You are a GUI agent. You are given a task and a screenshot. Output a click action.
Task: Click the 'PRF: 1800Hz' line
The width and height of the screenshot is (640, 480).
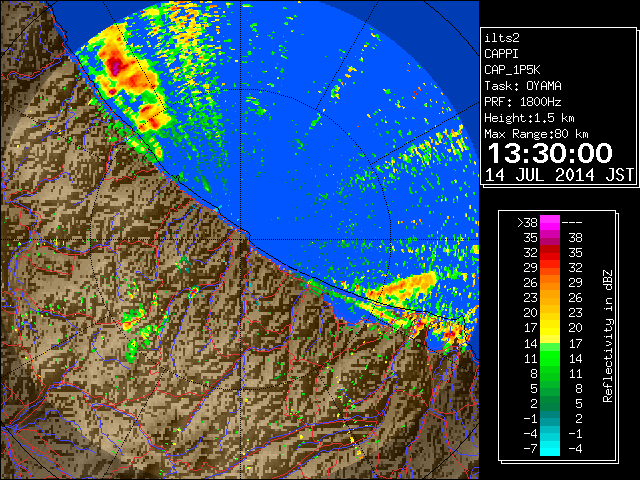click(523, 102)
